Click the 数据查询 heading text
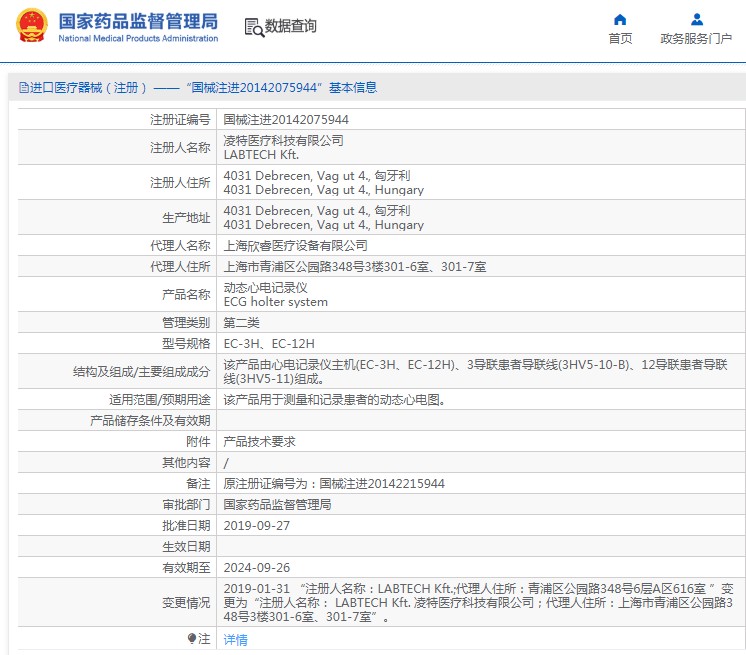 tap(291, 26)
